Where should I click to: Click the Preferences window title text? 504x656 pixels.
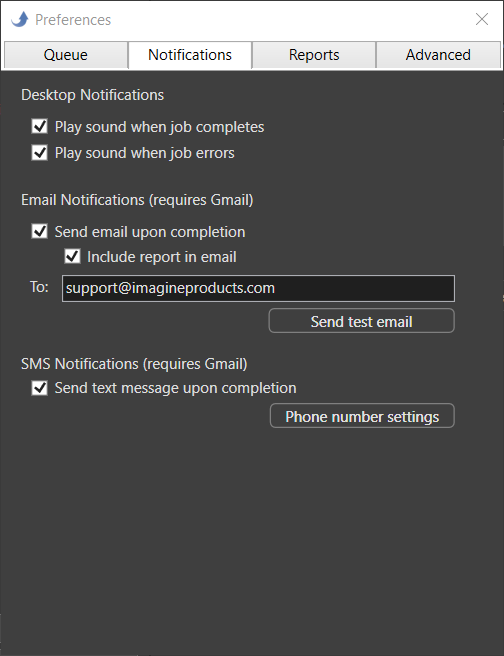[x=73, y=20]
